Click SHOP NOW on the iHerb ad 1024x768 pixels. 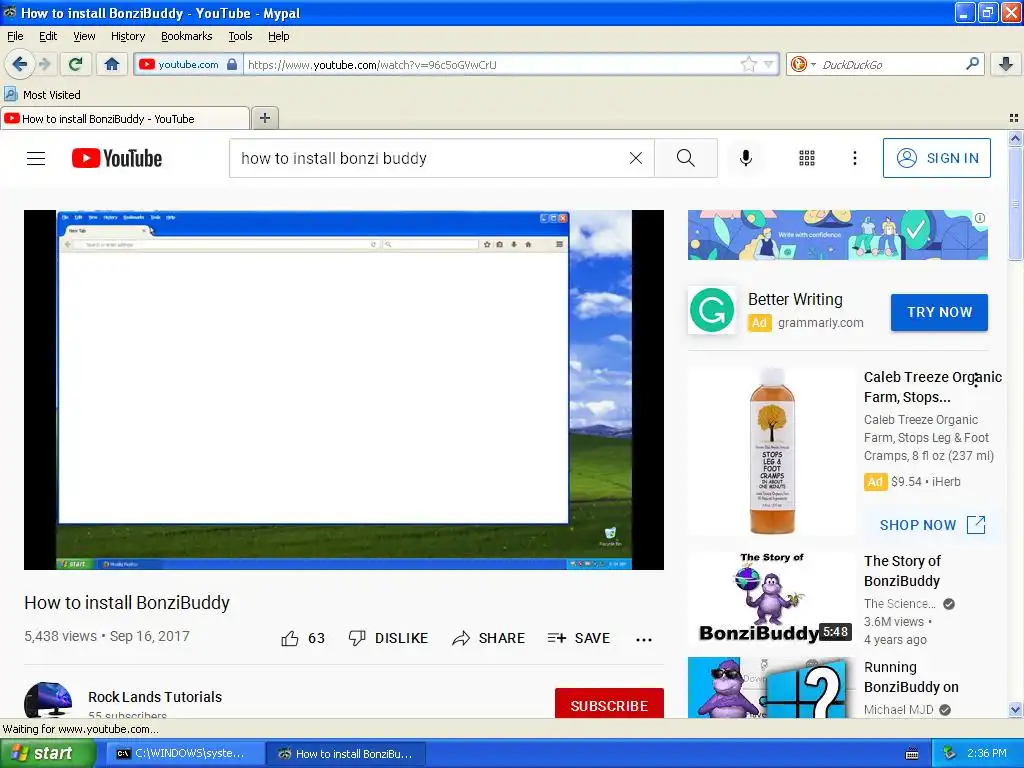coord(932,524)
